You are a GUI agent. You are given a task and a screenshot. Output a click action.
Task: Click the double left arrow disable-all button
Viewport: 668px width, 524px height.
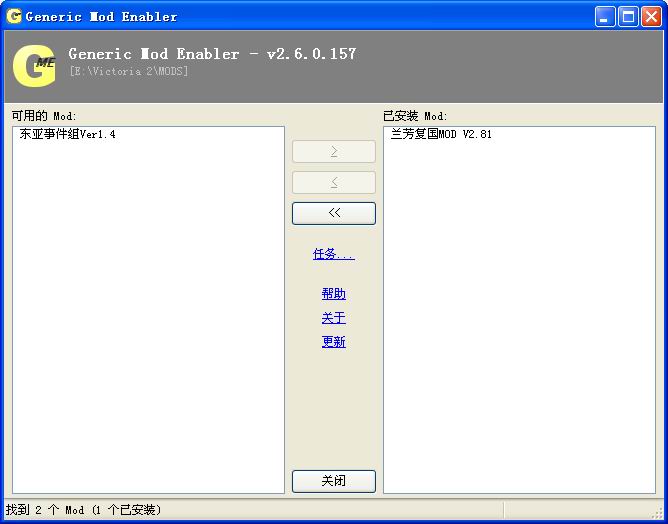coord(333,213)
